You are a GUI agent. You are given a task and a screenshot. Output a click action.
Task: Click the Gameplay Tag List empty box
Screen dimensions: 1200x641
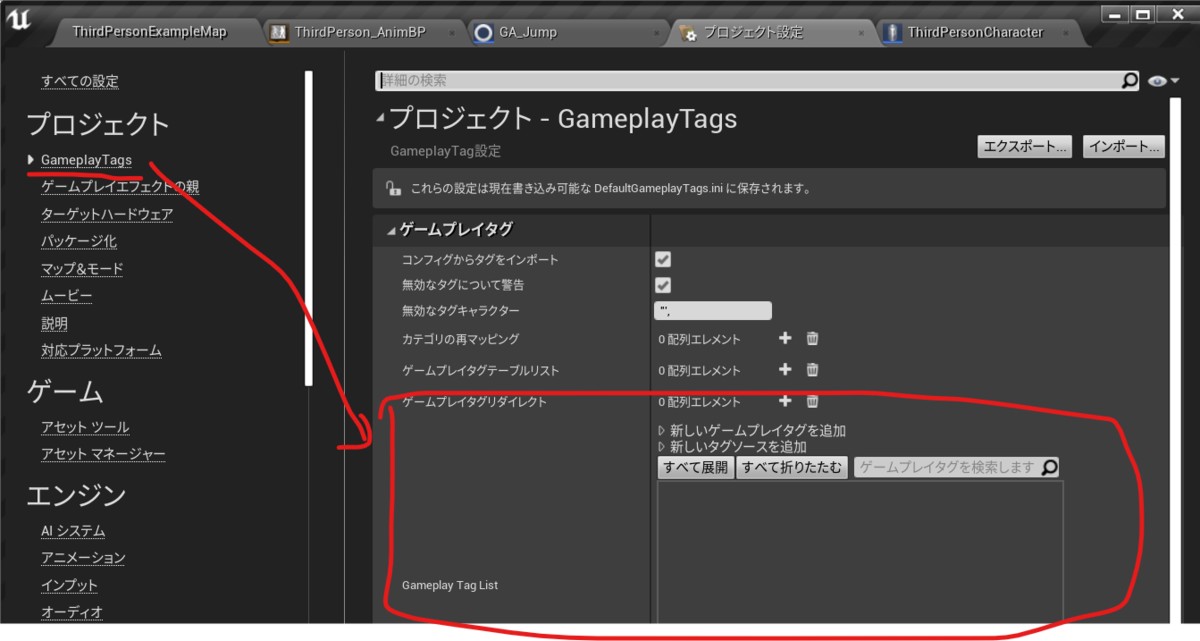point(860,553)
